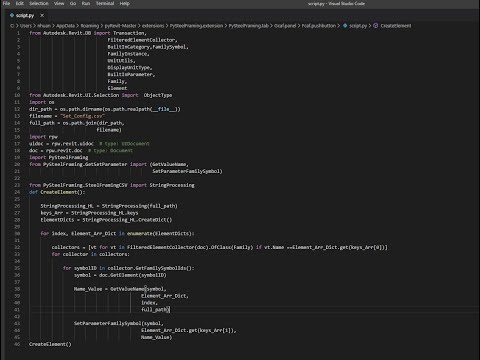The width and height of the screenshot is (480, 360).
Task: Open the View menu
Action: pos(59,3)
